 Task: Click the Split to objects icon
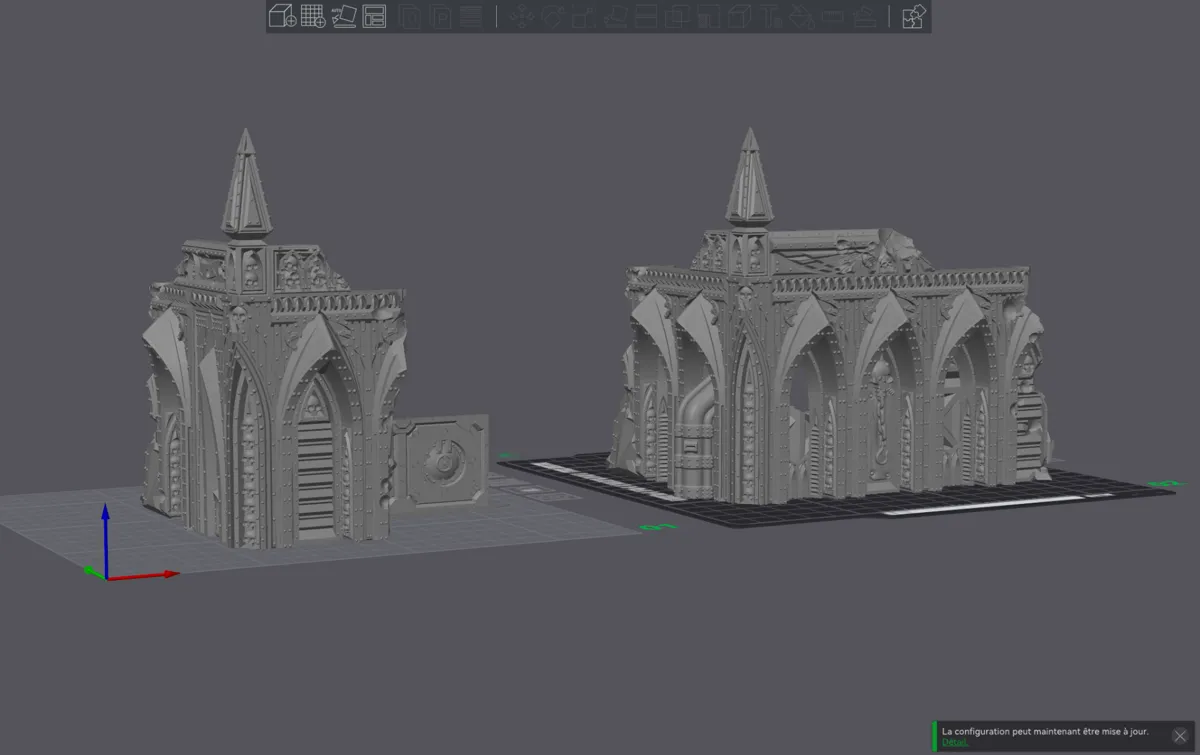coord(409,16)
